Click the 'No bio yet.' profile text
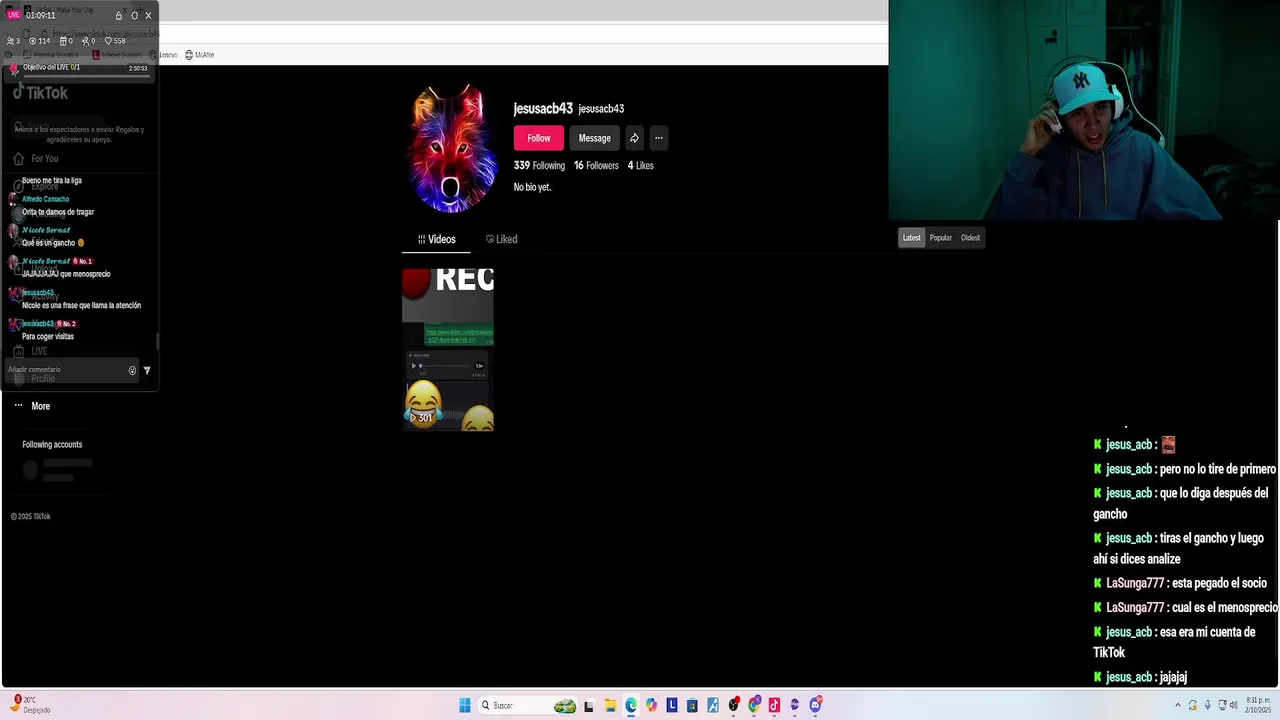 tap(532, 187)
